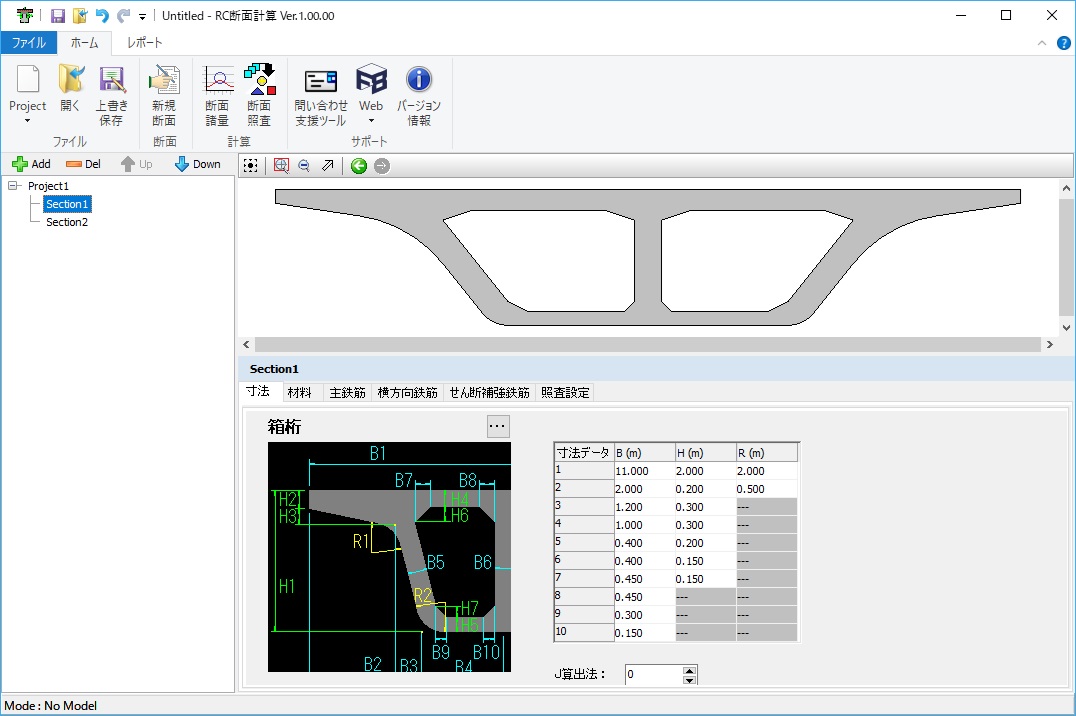Screen dimensions: 1076x716
Task: Click B(m) cell 11.000 in row 1
Action: pyautogui.click(x=644, y=471)
